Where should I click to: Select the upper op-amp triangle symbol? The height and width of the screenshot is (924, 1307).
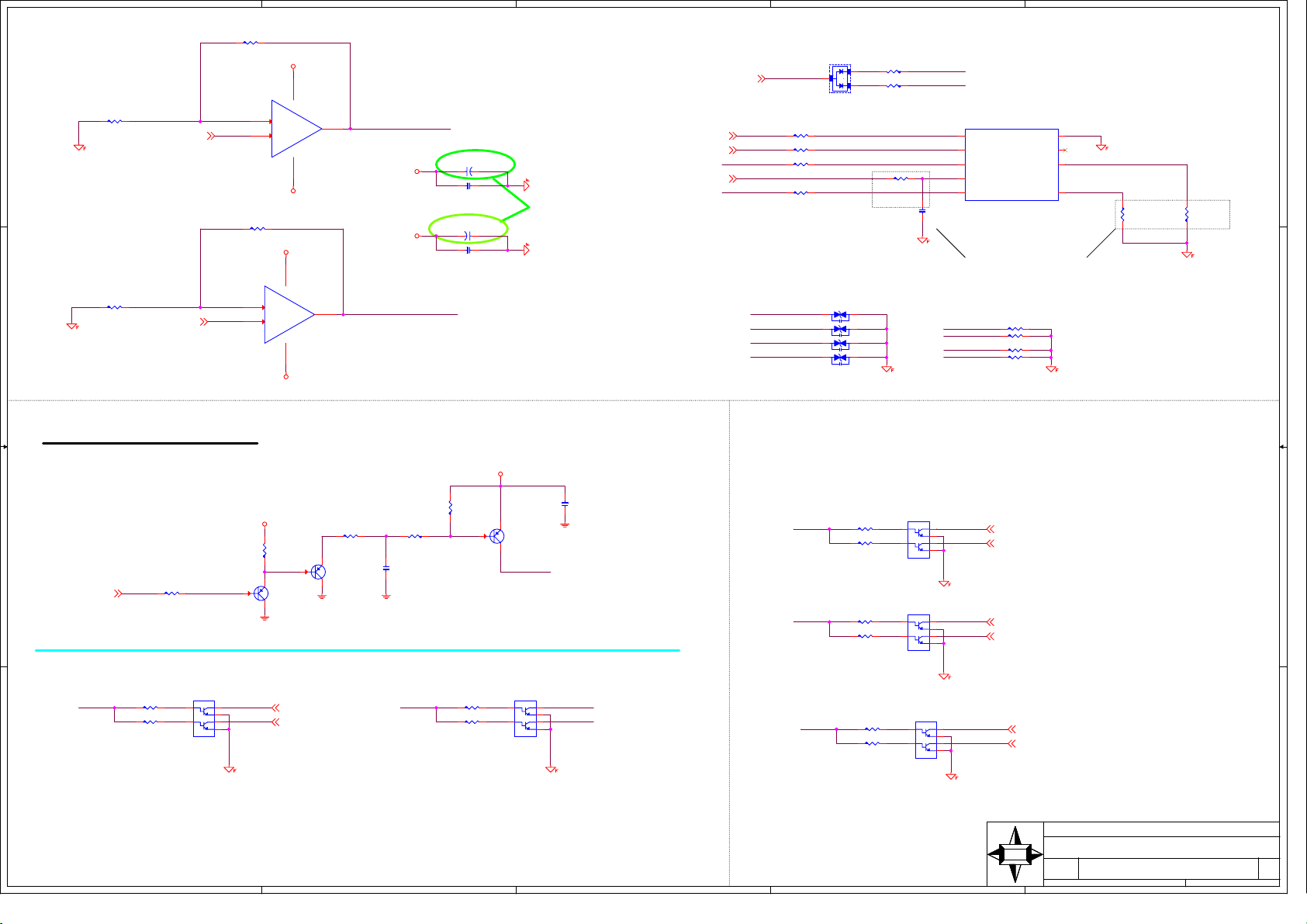(296, 129)
